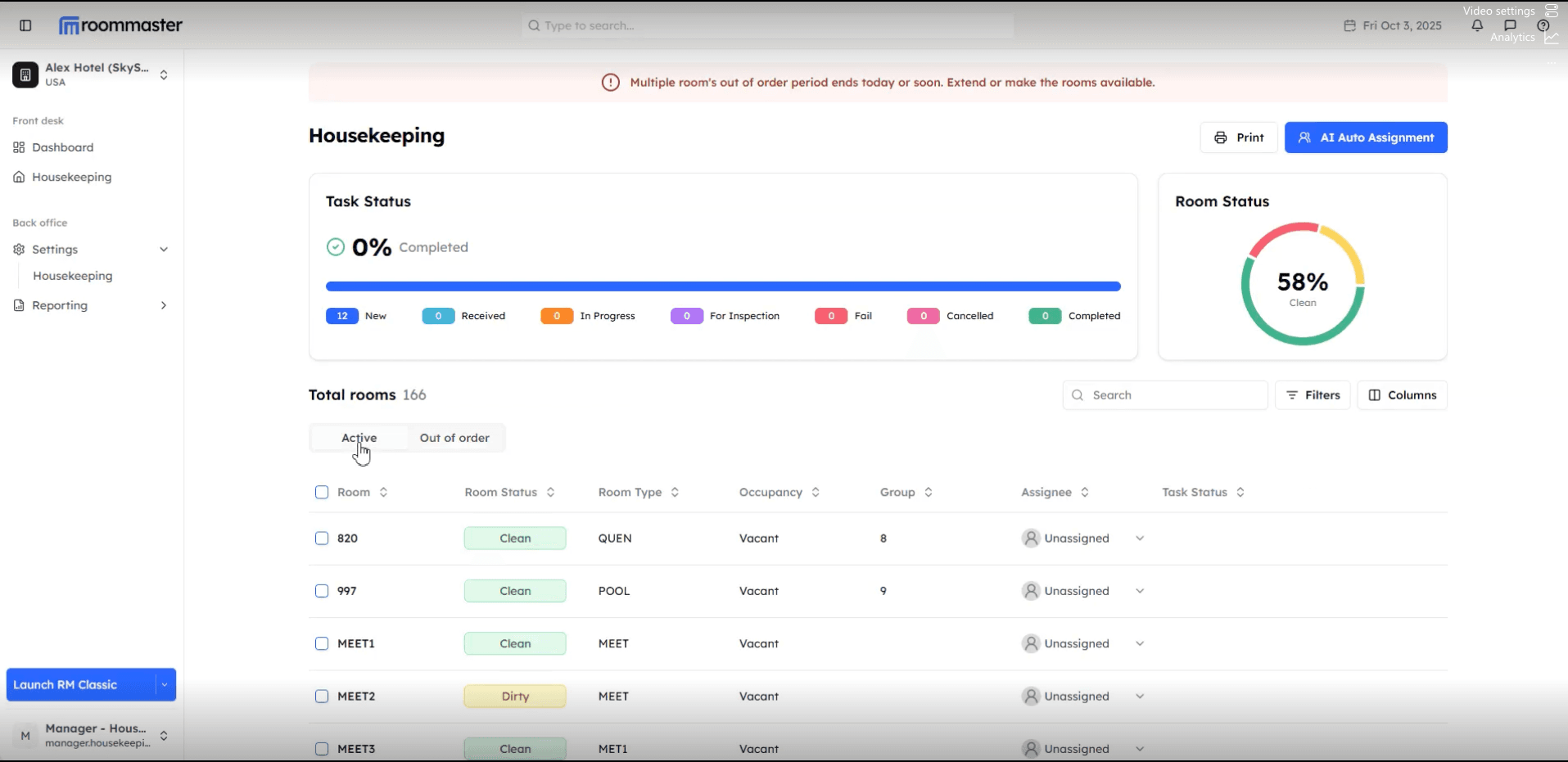Viewport: 1568px width, 762px height.
Task: Click the roommaster logo
Action: tap(121, 25)
